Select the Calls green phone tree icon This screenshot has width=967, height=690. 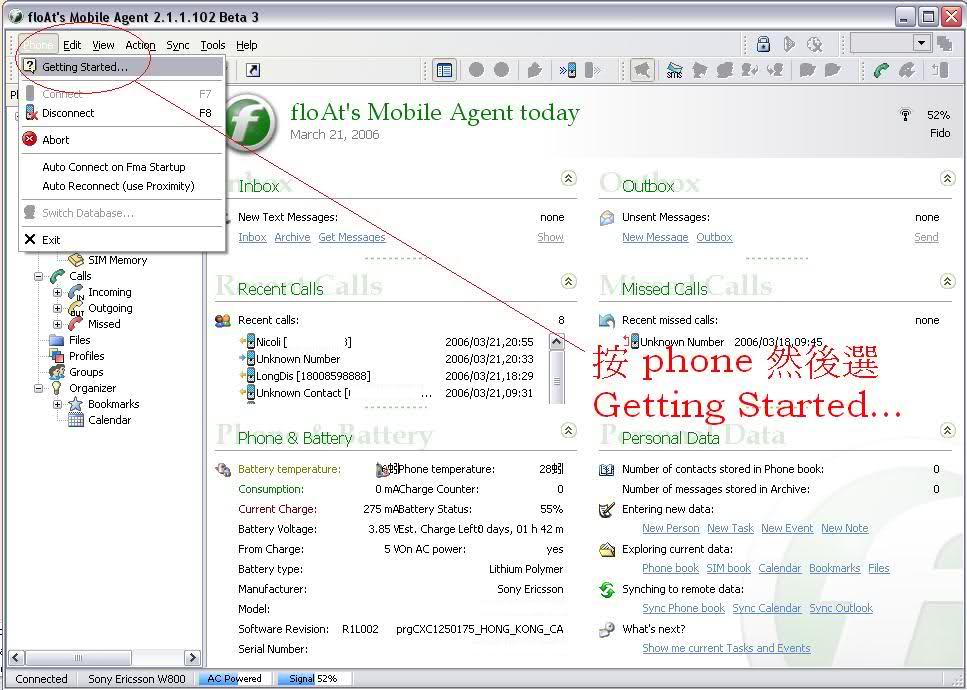point(57,276)
